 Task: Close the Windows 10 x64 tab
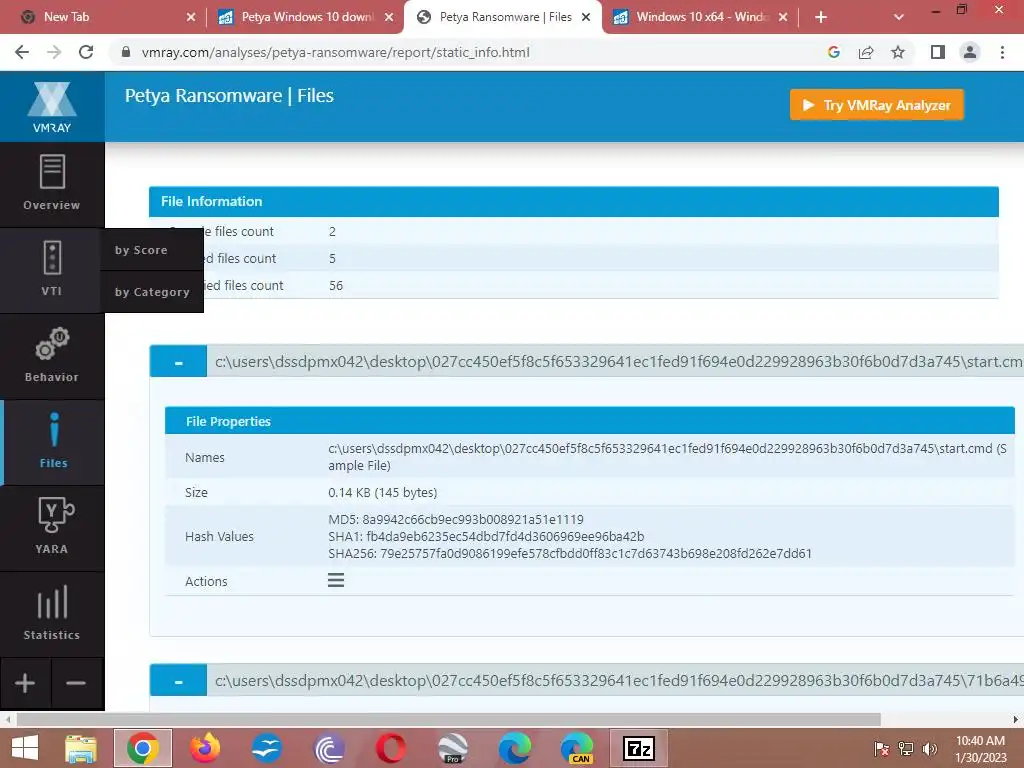[x=782, y=17]
